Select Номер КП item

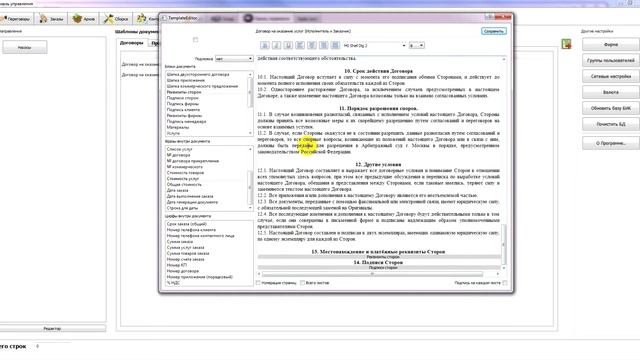(x=177, y=265)
